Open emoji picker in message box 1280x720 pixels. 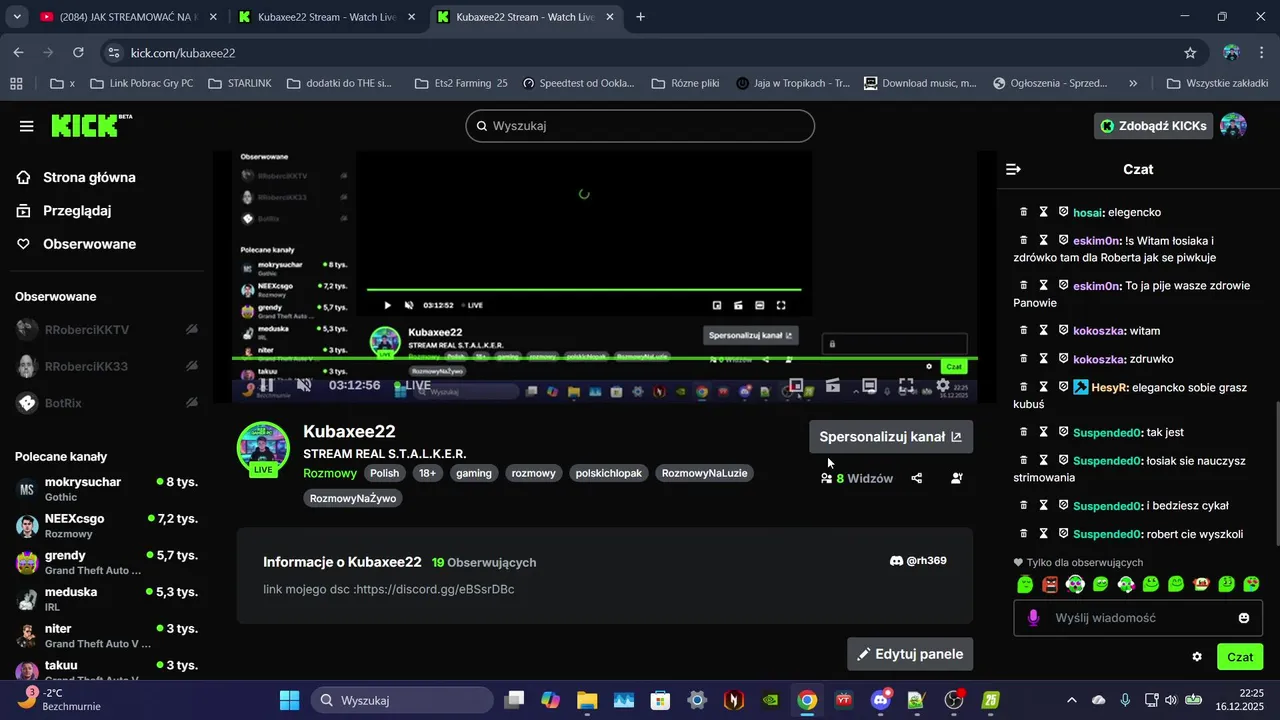pyautogui.click(x=1244, y=618)
